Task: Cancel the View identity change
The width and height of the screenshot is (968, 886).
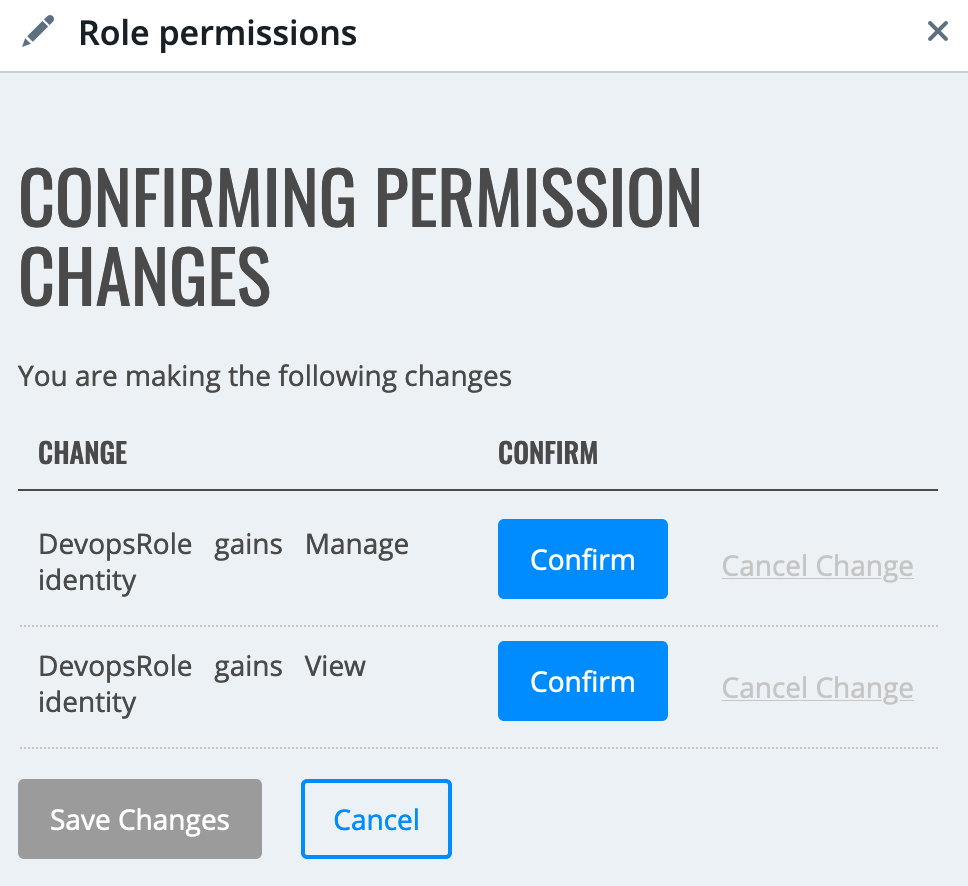Action: 817,688
